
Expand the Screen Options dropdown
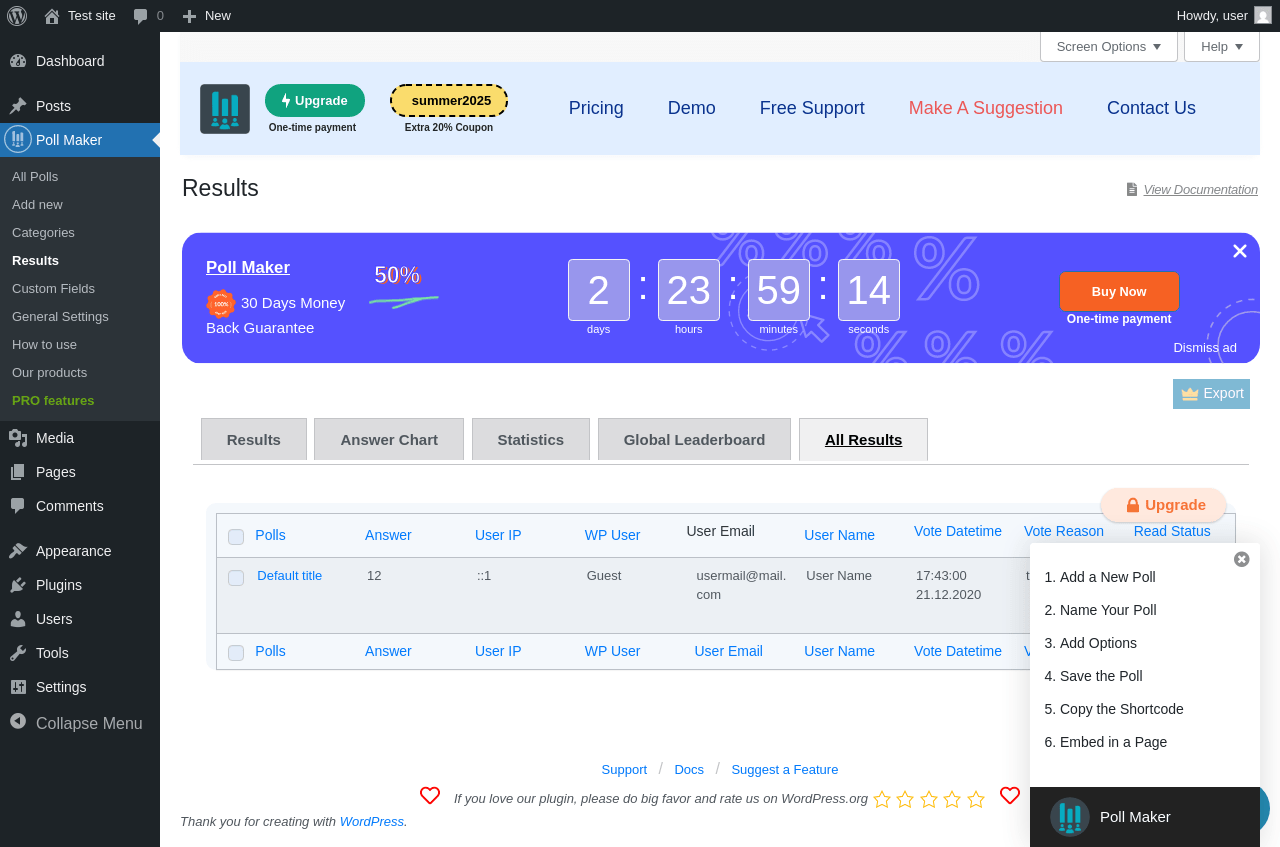(x=1109, y=46)
